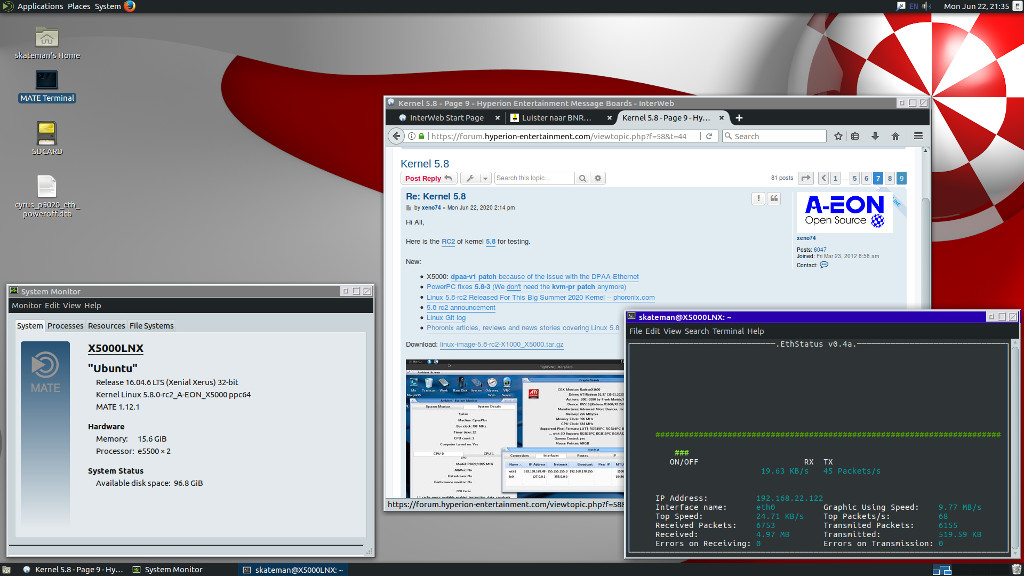Open the xeno74 author link in post header
The image size is (1024, 576).
click(x=431, y=208)
